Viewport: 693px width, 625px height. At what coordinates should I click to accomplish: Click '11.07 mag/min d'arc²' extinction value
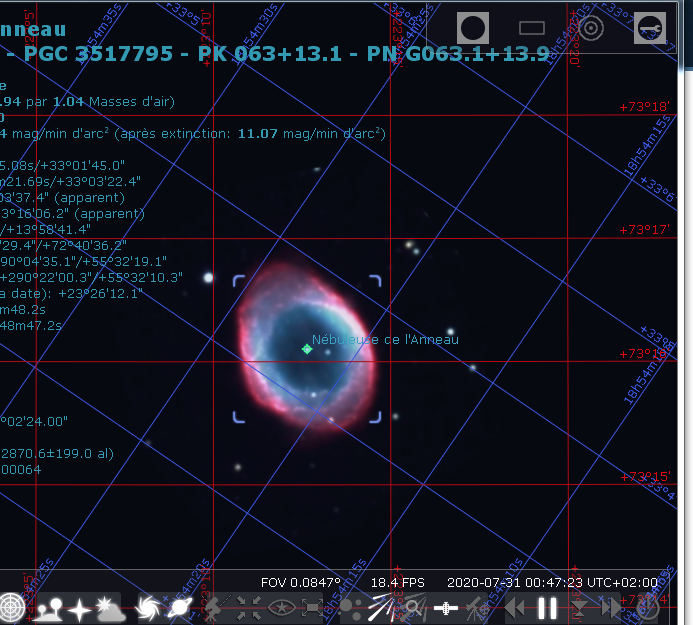click(312, 133)
